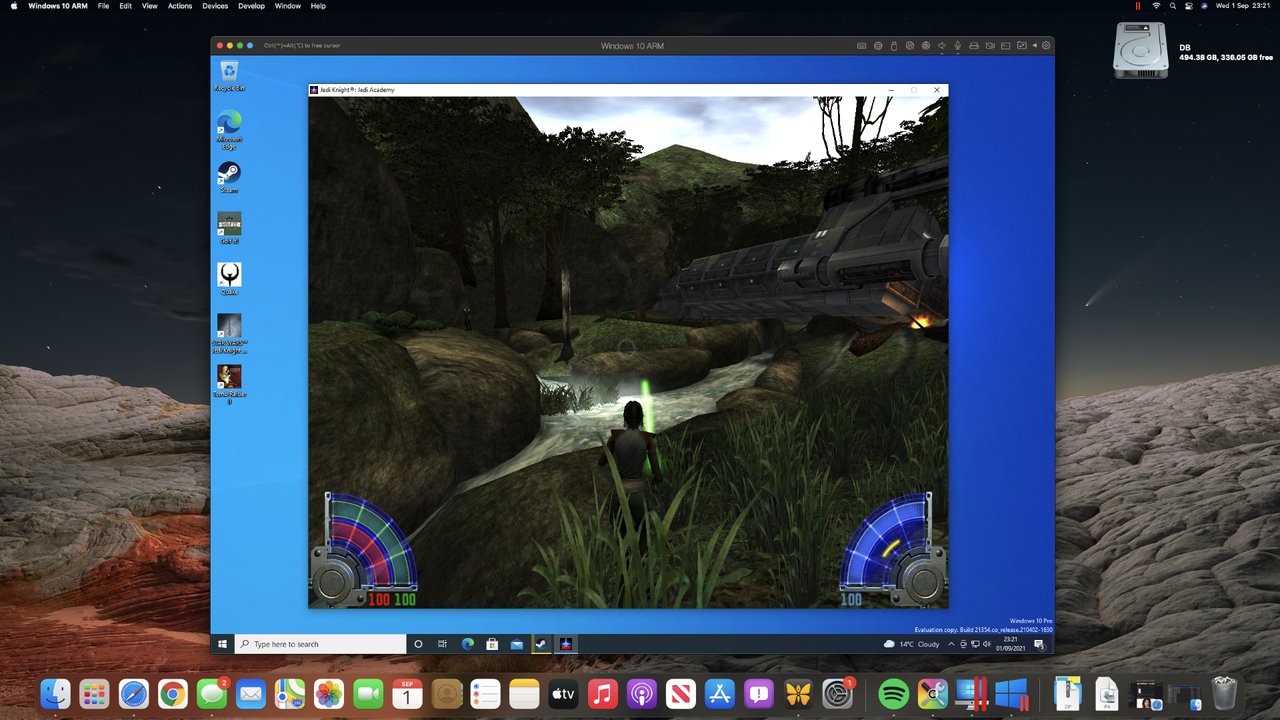Open Microsoft Edge desktop shortcut
Image resolution: width=1280 pixels, height=720 pixels.
[x=229, y=129]
